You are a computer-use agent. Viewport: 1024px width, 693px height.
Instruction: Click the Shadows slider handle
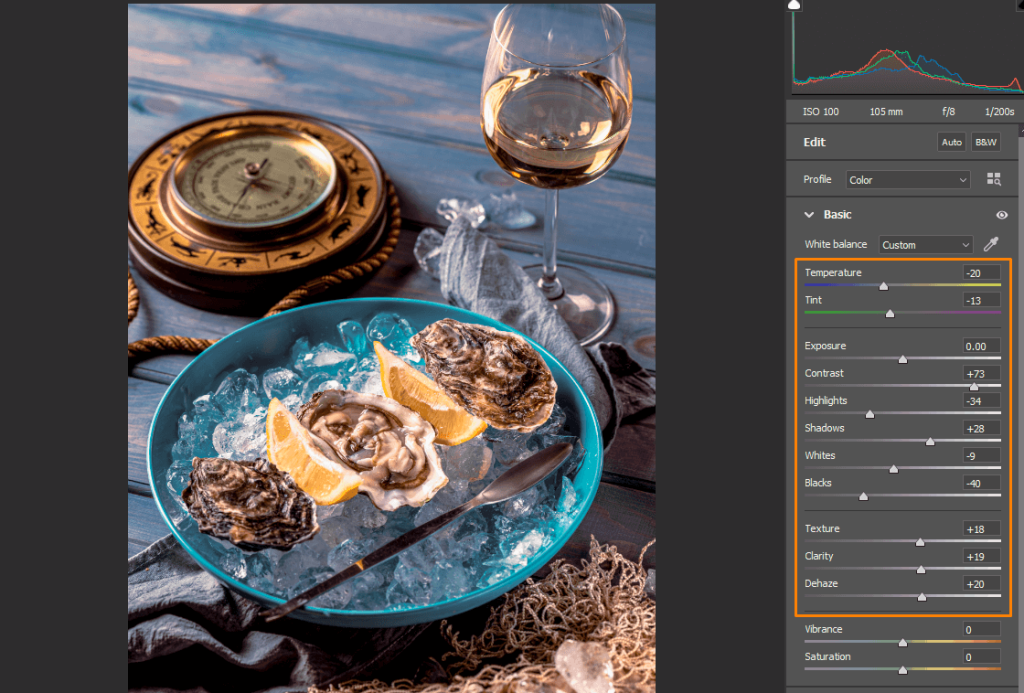[929, 441]
